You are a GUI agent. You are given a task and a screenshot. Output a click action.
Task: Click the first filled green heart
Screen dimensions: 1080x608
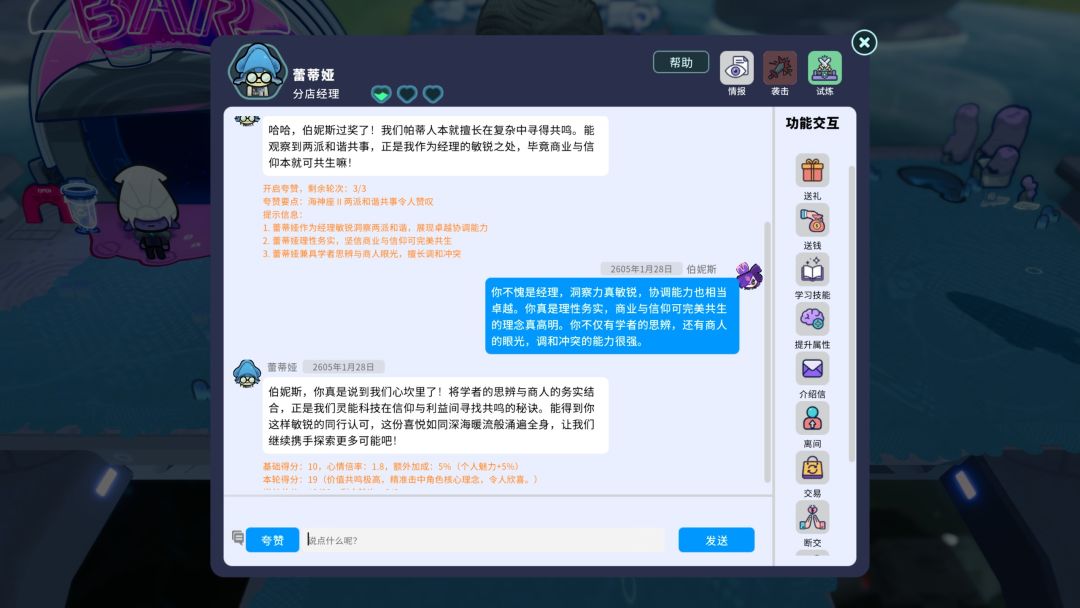[x=381, y=94]
